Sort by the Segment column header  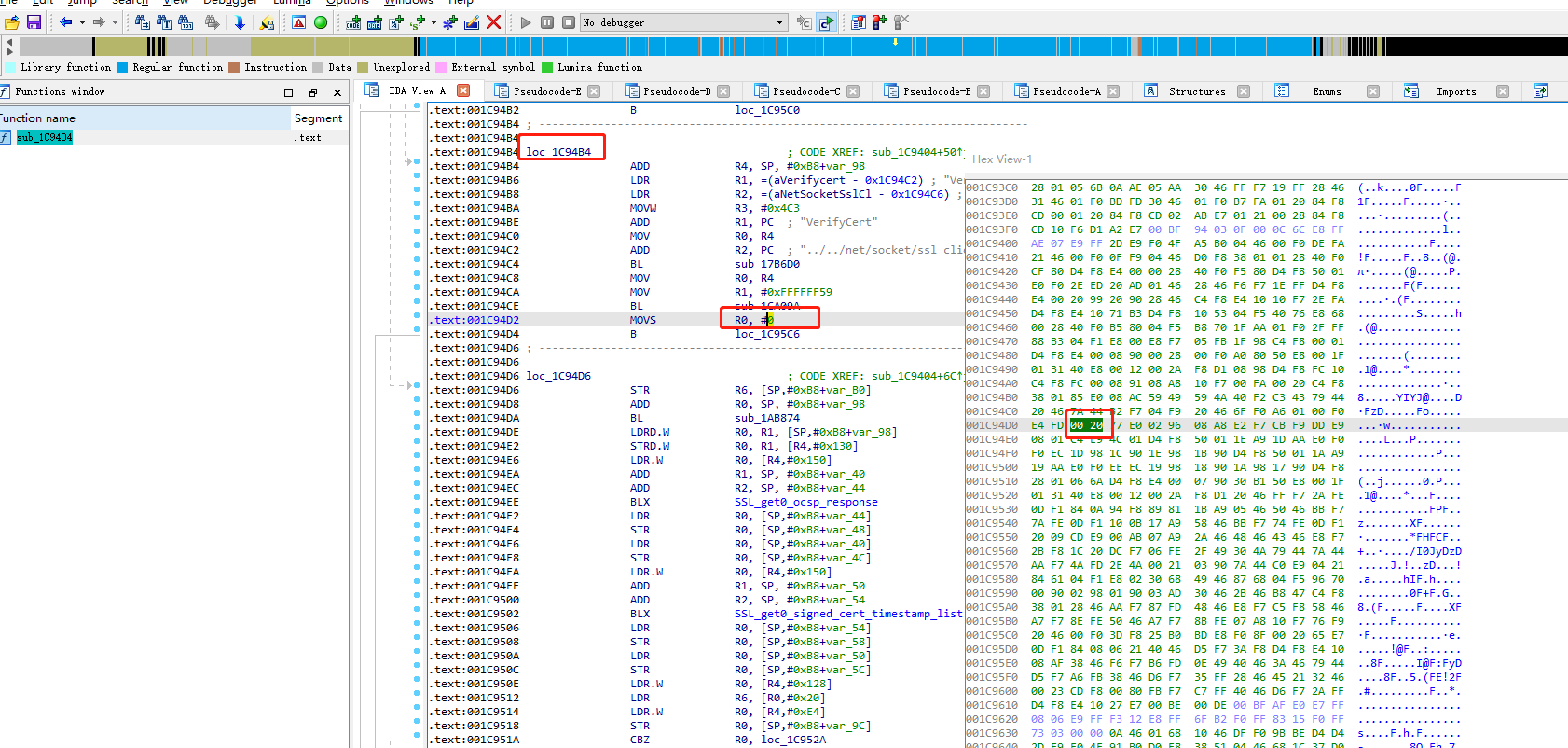pos(320,118)
